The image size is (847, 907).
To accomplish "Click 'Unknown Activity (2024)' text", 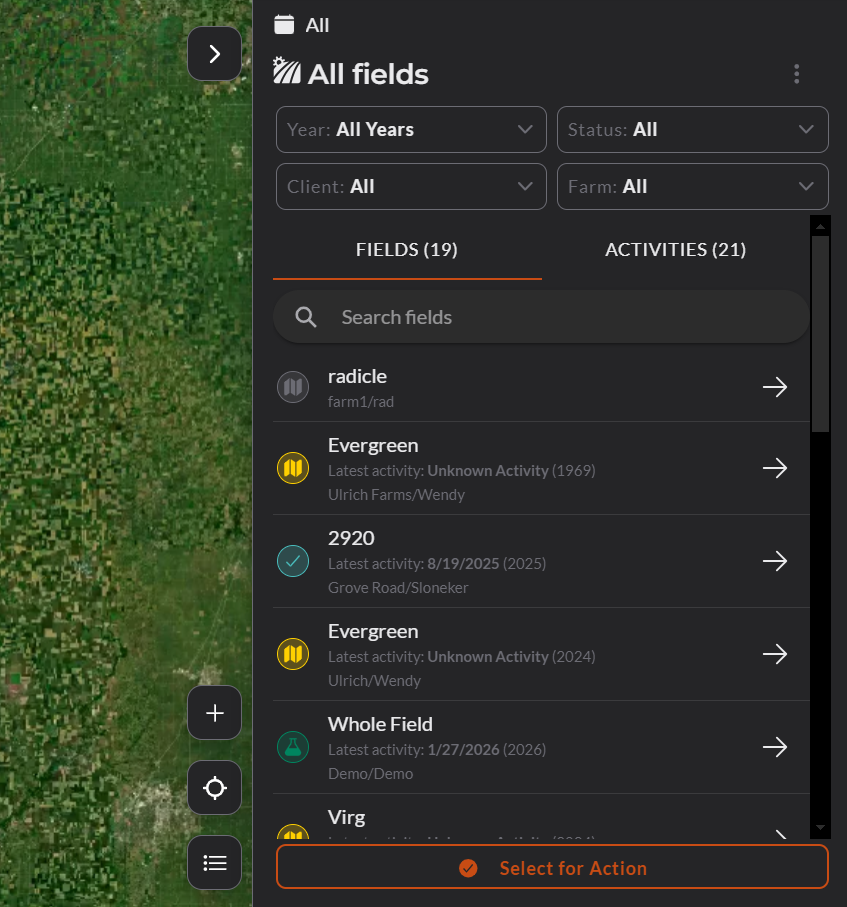I will point(511,657).
